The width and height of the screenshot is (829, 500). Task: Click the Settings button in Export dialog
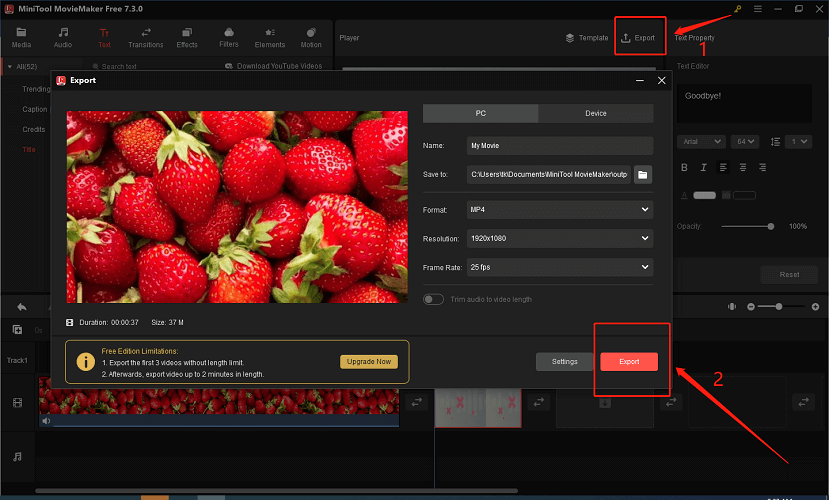click(565, 362)
